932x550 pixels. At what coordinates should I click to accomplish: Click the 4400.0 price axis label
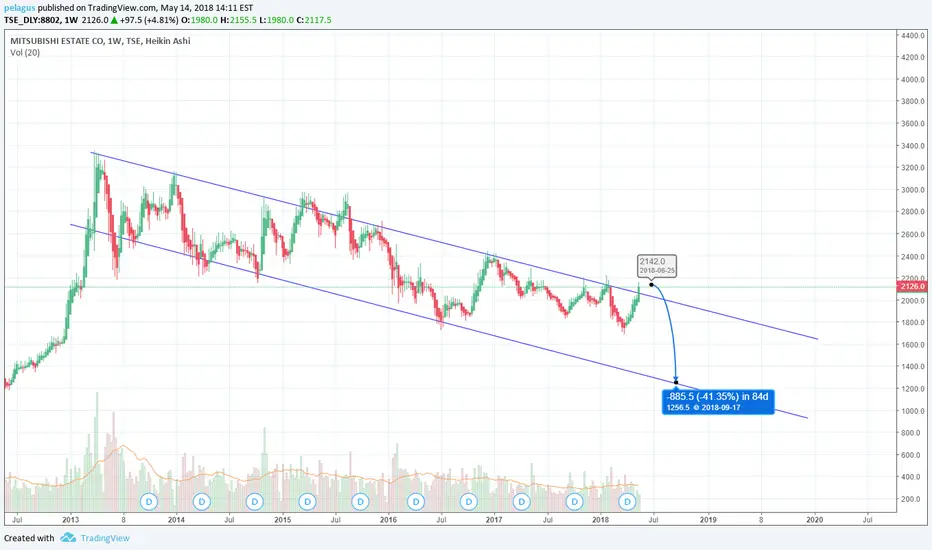(912, 36)
